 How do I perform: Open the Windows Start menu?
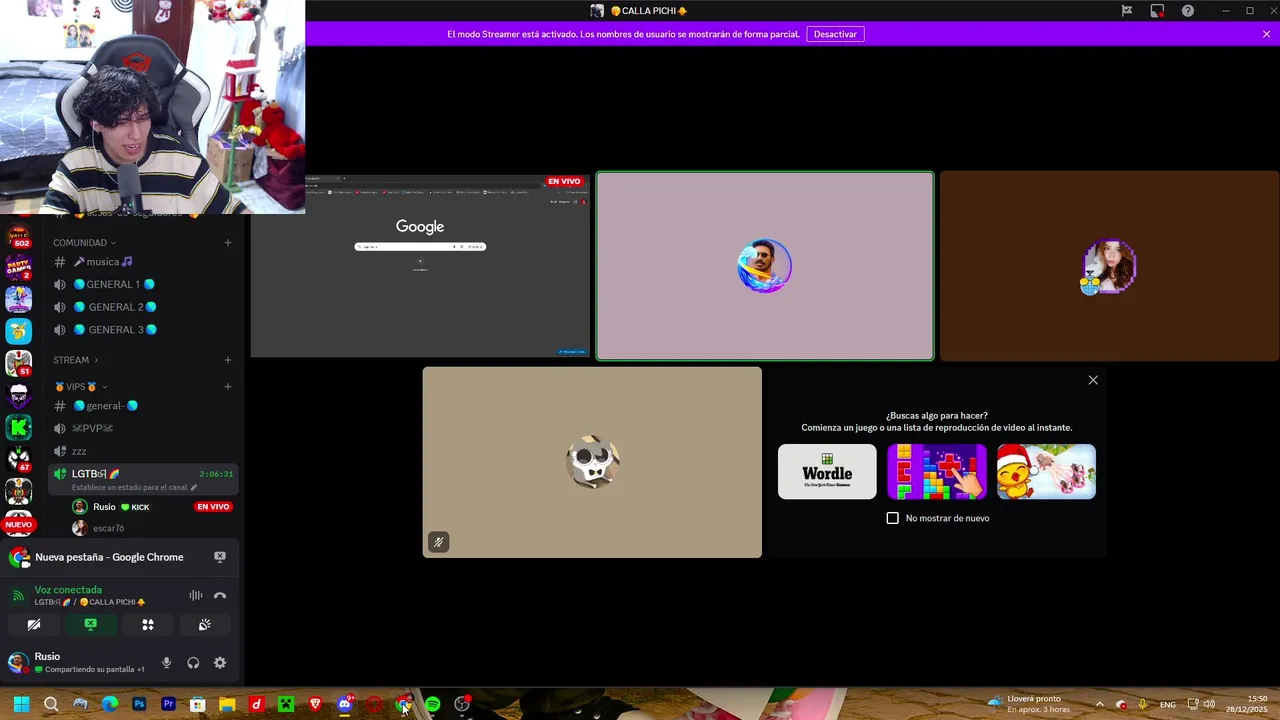coord(21,704)
